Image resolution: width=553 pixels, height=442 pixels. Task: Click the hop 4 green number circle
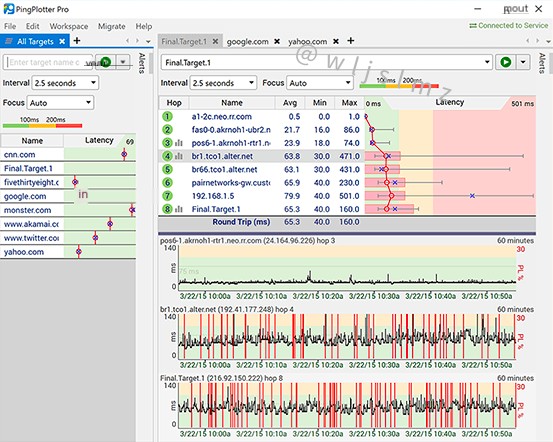167,156
